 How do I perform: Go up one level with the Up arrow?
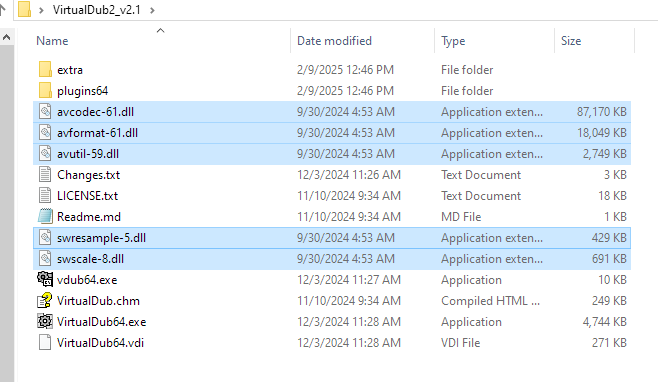point(2,9)
